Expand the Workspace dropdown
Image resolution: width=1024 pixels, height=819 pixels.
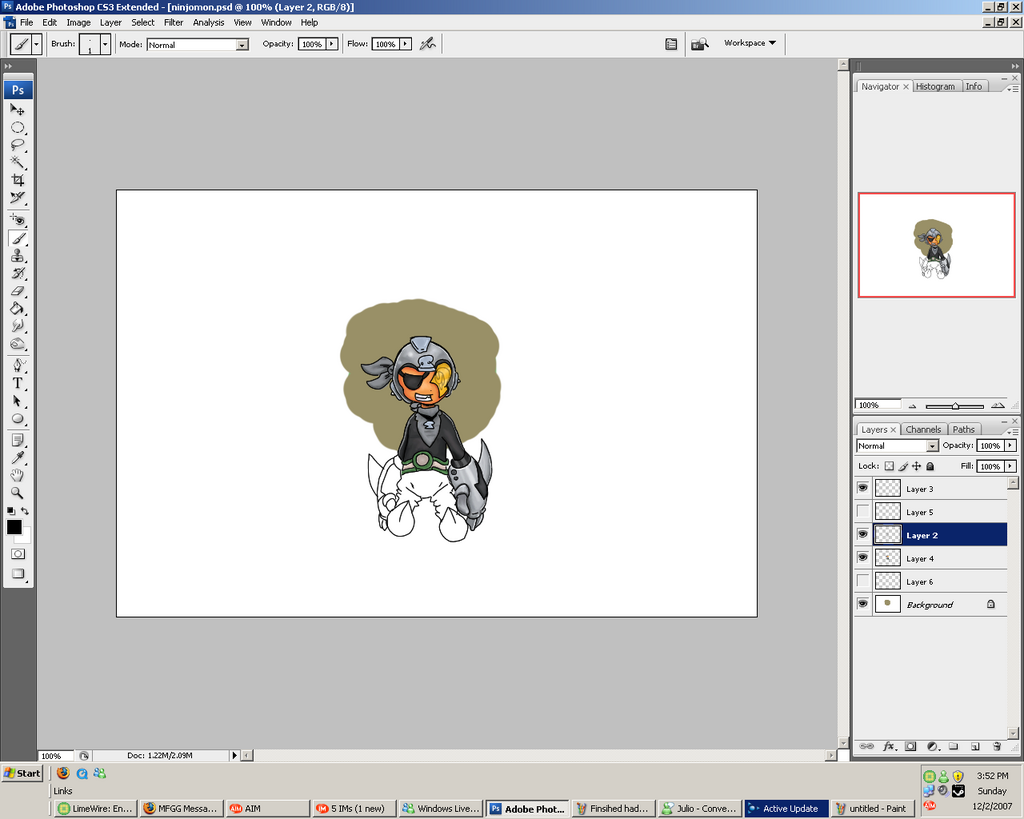click(x=750, y=43)
